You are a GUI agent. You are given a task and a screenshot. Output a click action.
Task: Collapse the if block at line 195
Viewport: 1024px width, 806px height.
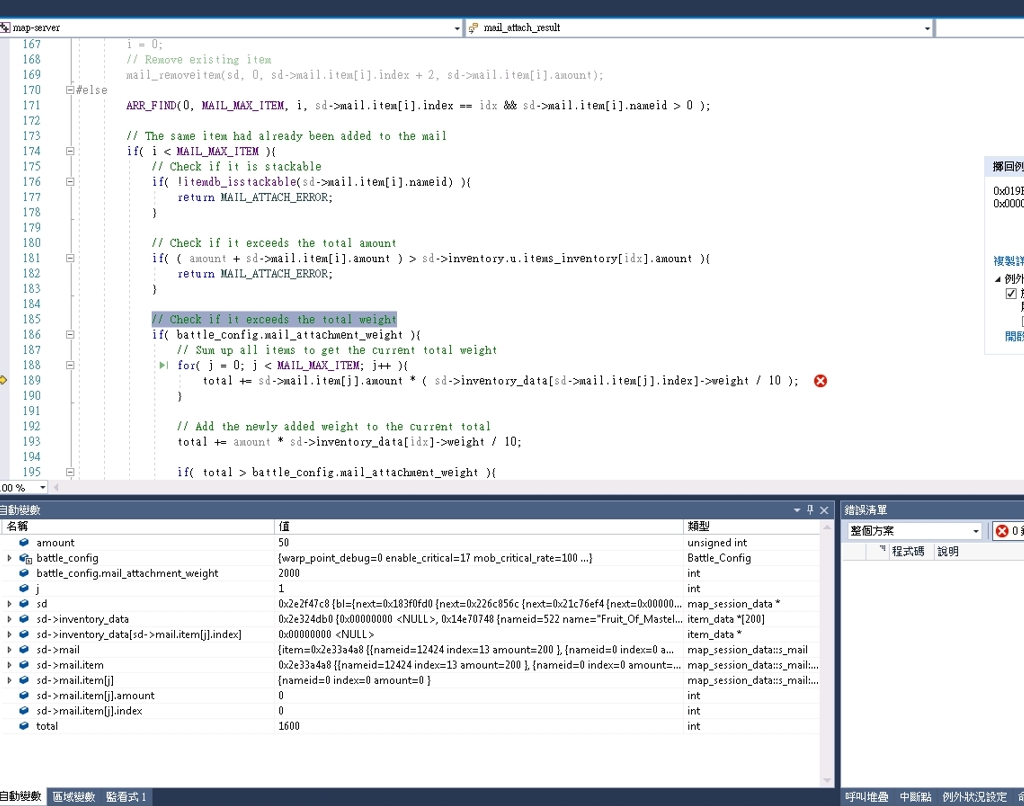(x=70, y=472)
